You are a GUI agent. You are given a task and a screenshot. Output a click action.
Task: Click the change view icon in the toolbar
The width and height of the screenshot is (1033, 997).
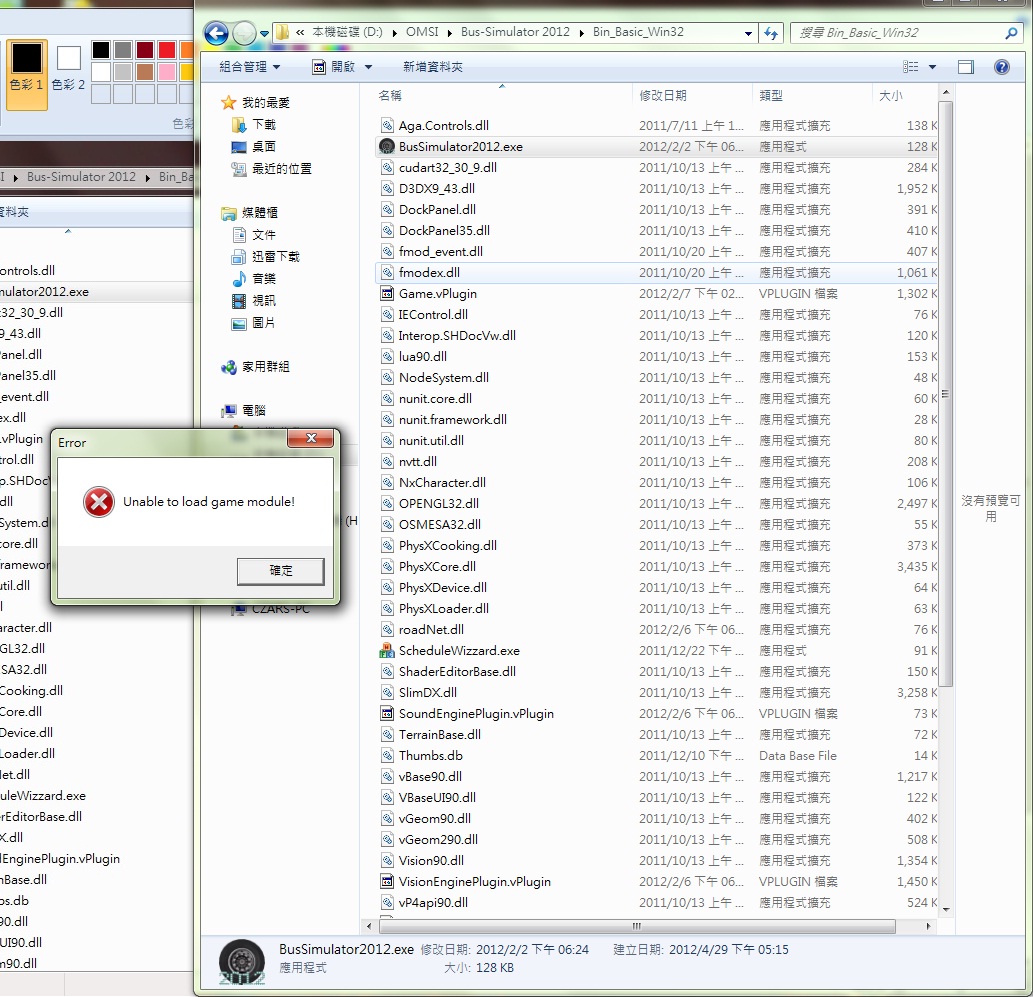coord(910,67)
